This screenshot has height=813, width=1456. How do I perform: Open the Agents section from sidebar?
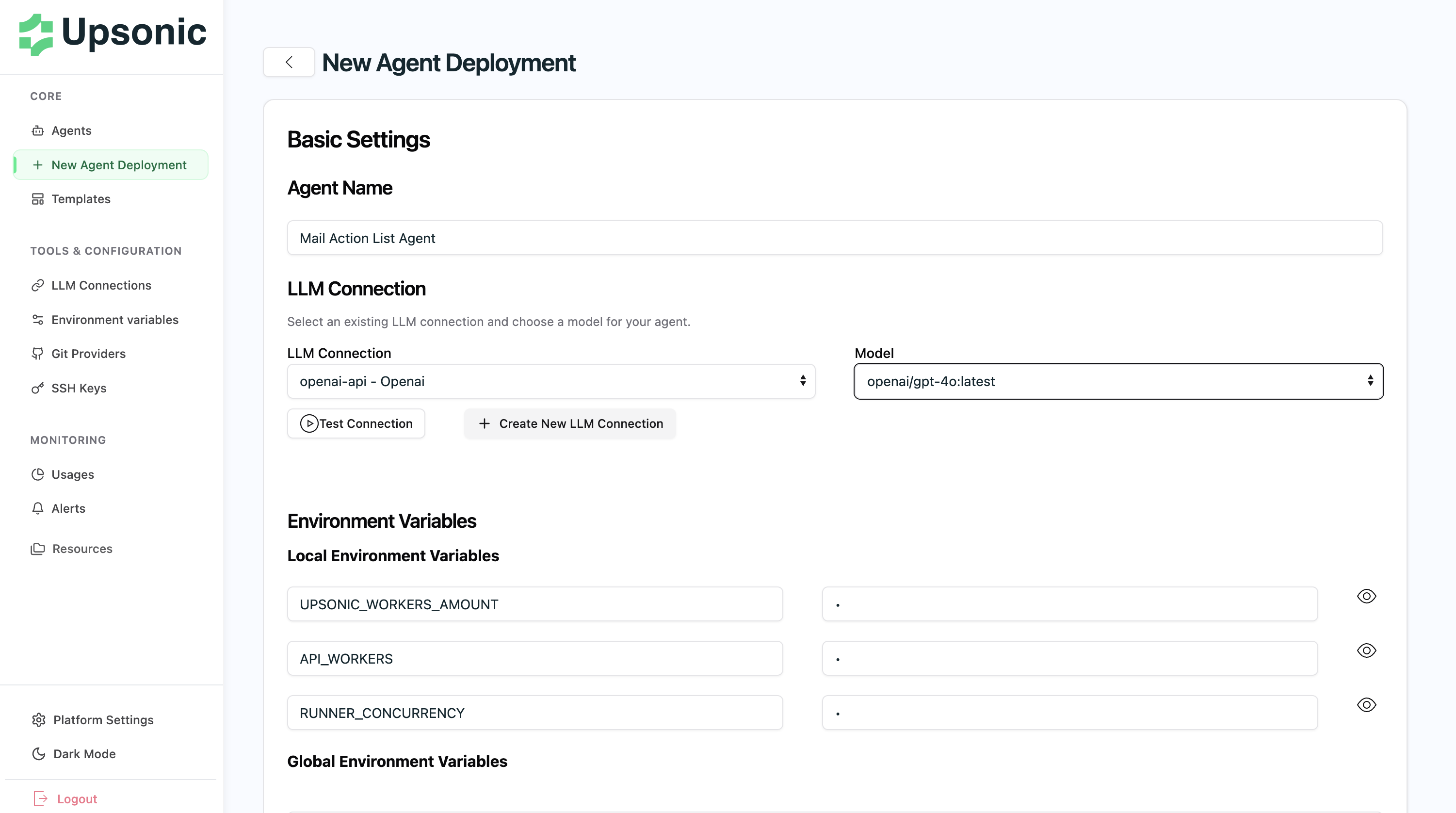coord(71,130)
